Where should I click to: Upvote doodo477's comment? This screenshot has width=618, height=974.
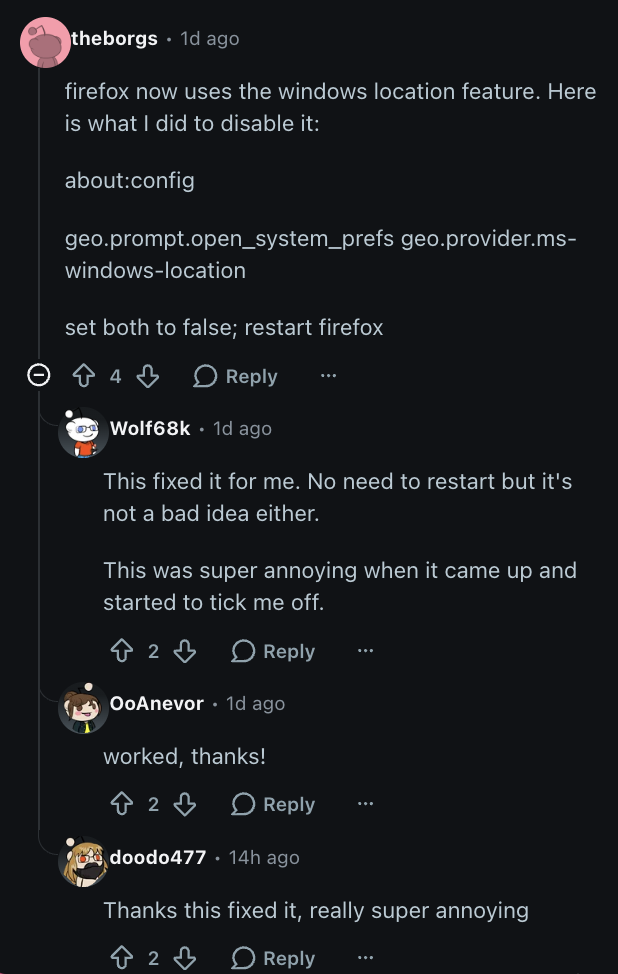122,958
